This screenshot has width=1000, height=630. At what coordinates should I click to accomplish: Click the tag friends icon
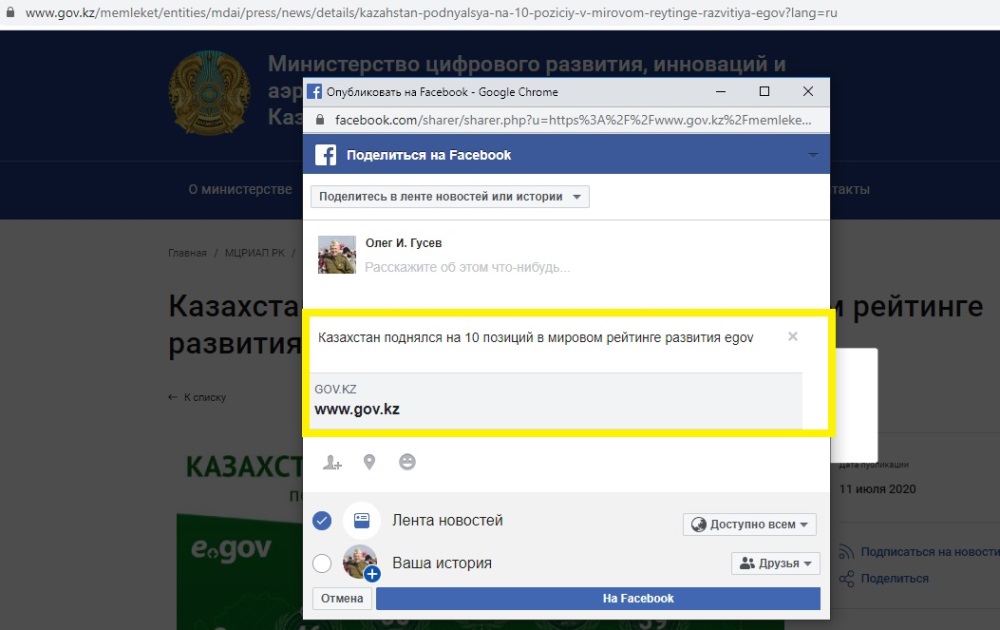tap(332, 462)
